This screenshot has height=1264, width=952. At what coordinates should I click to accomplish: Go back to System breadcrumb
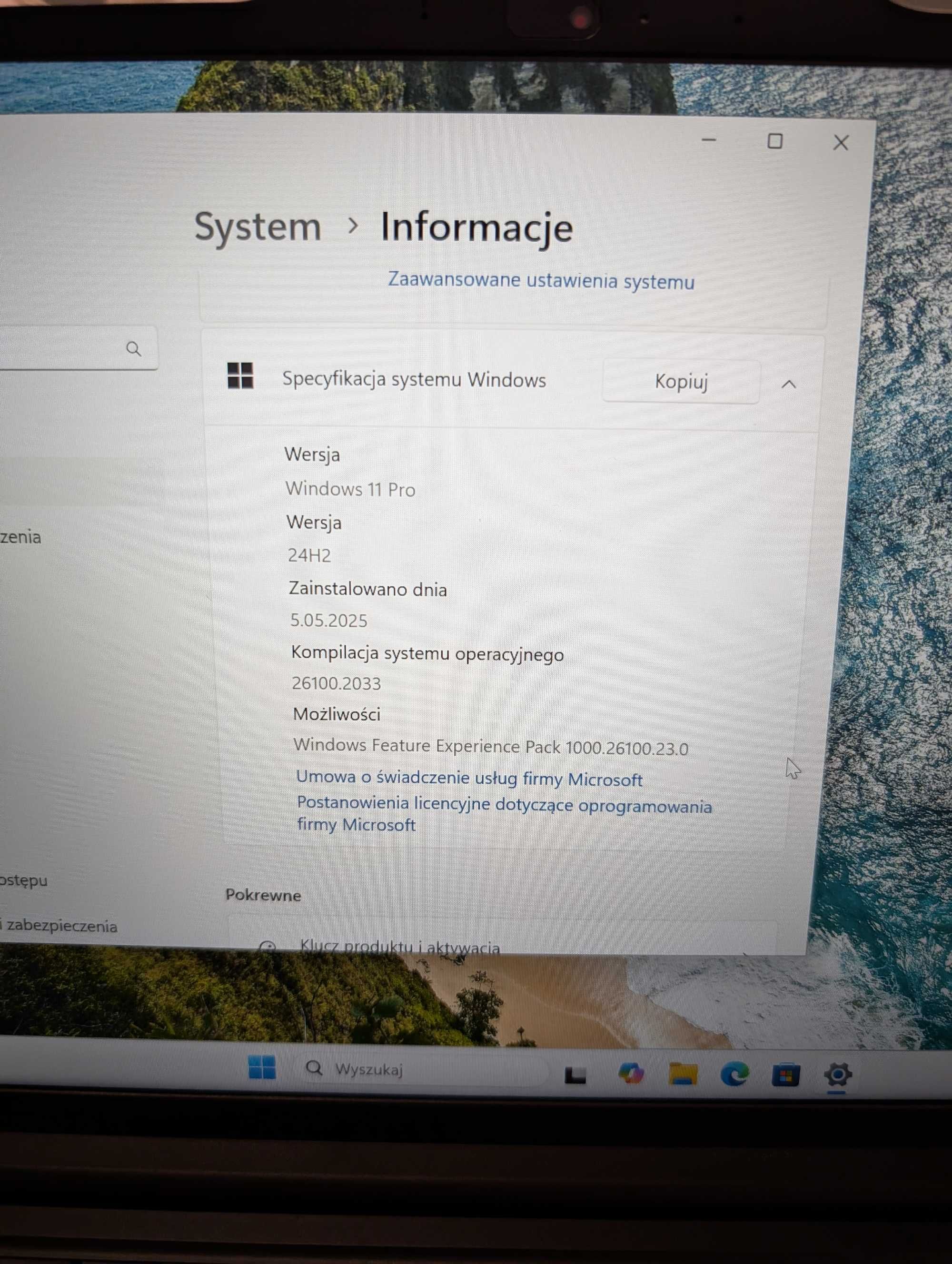(258, 227)
